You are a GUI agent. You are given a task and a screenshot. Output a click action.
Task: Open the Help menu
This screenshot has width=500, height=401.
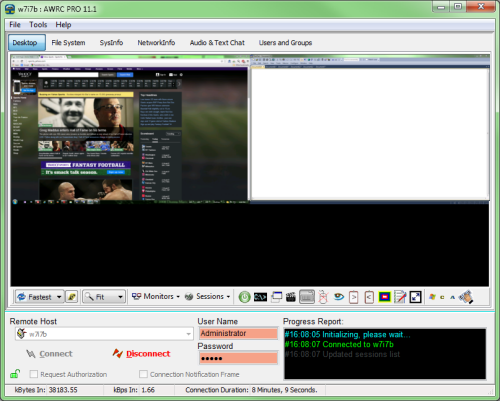(63, 25)
